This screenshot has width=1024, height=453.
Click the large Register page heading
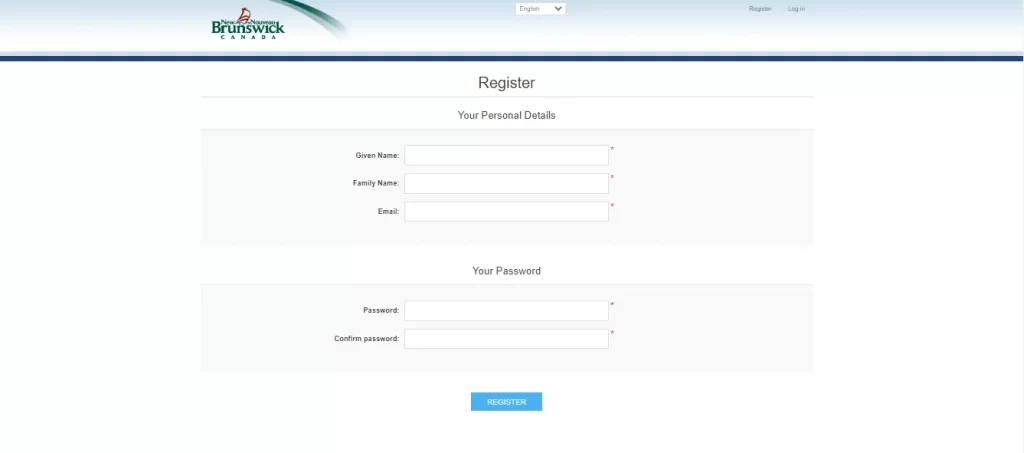(506, 83)
